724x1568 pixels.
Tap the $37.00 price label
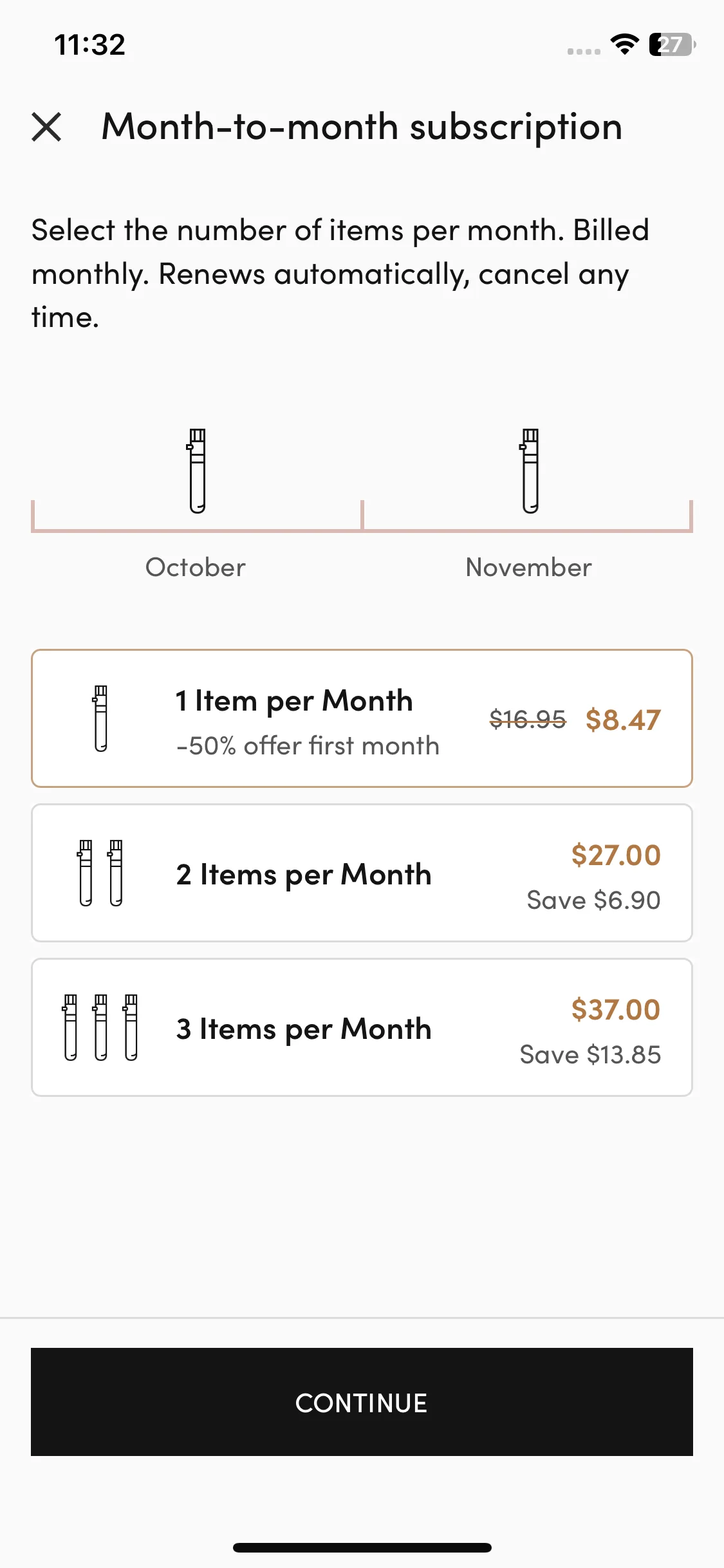pyautogui.click(x=616, y=1009)
